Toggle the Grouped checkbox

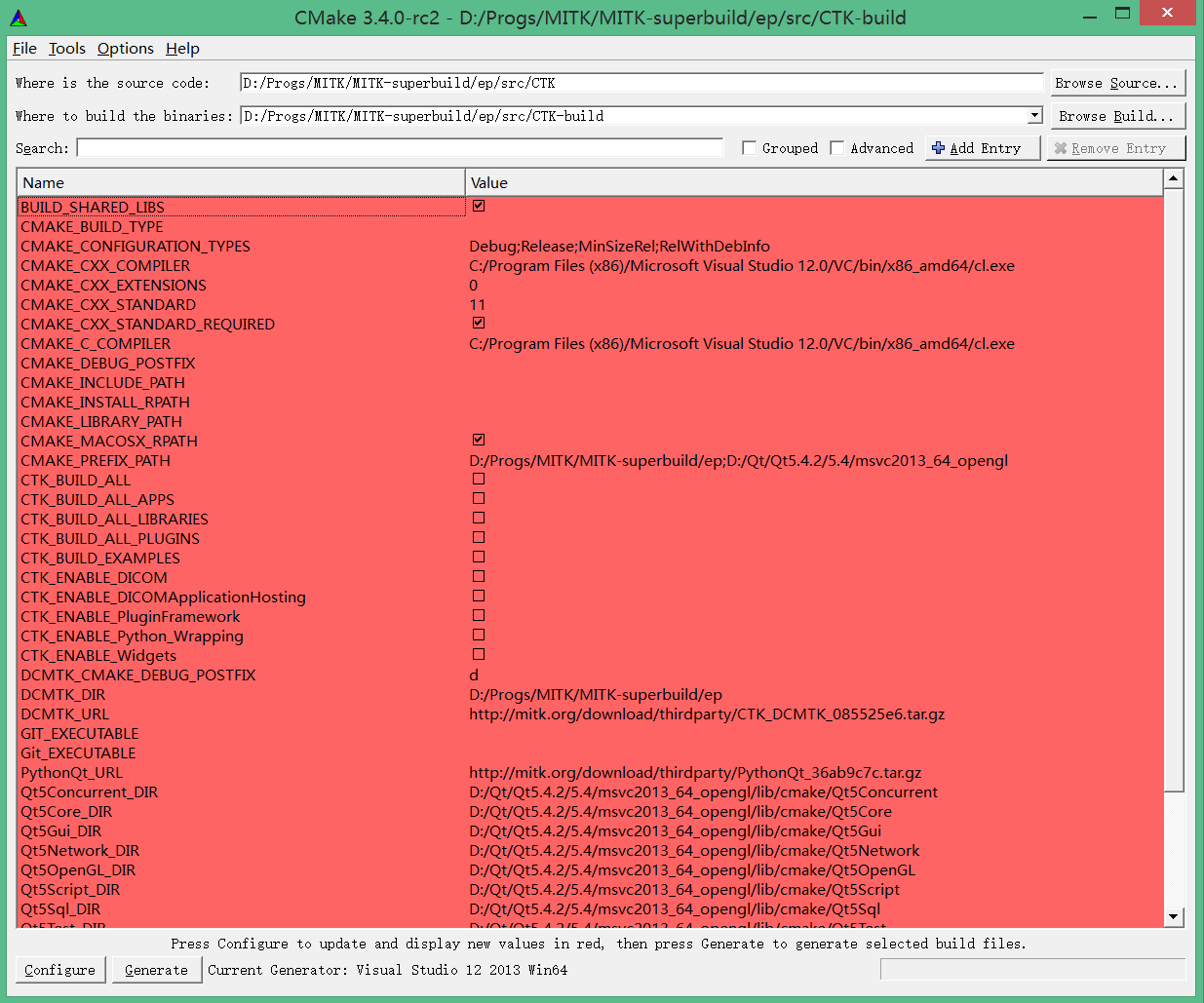coord(750,148)
